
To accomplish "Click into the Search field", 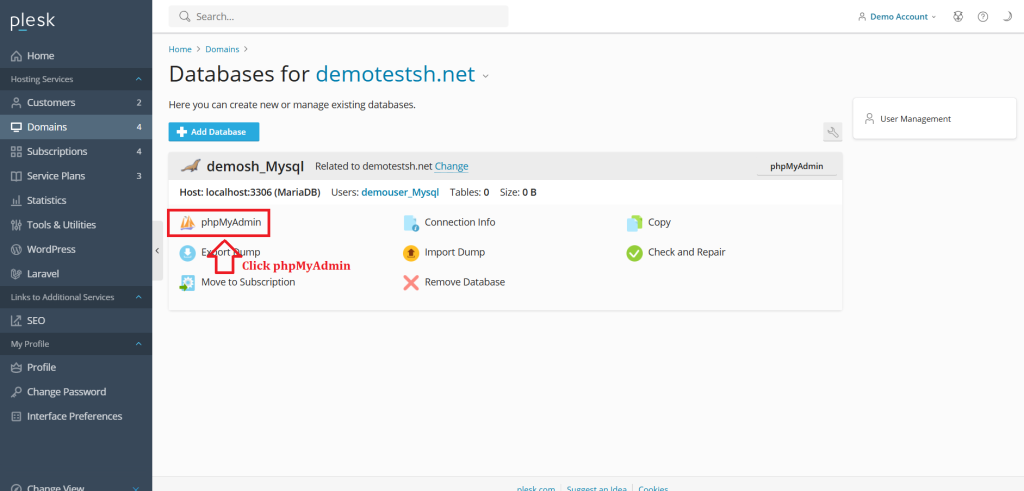I will [338, 16].
